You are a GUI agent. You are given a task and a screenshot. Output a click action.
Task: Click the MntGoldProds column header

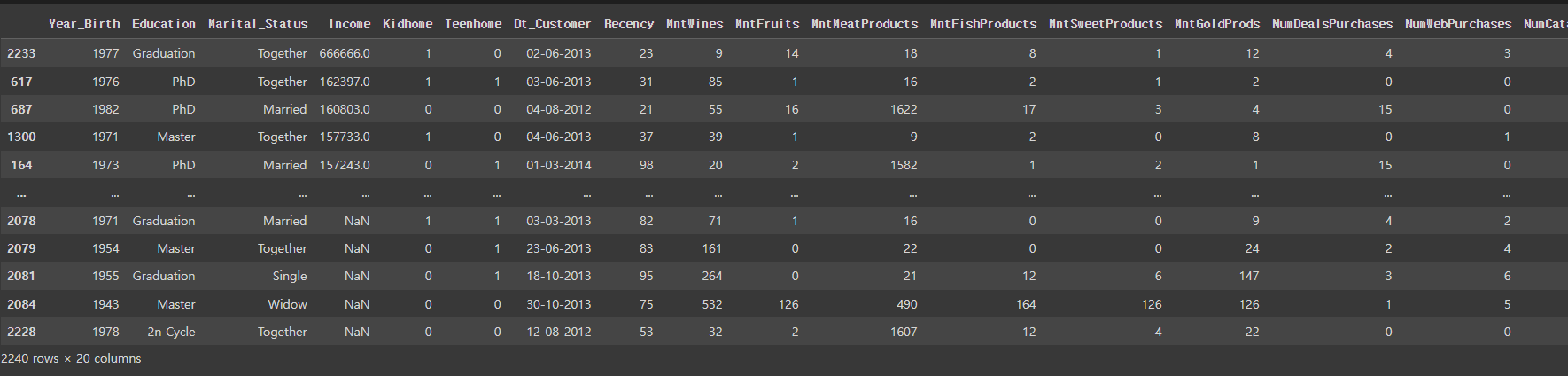click(1217, 24)
